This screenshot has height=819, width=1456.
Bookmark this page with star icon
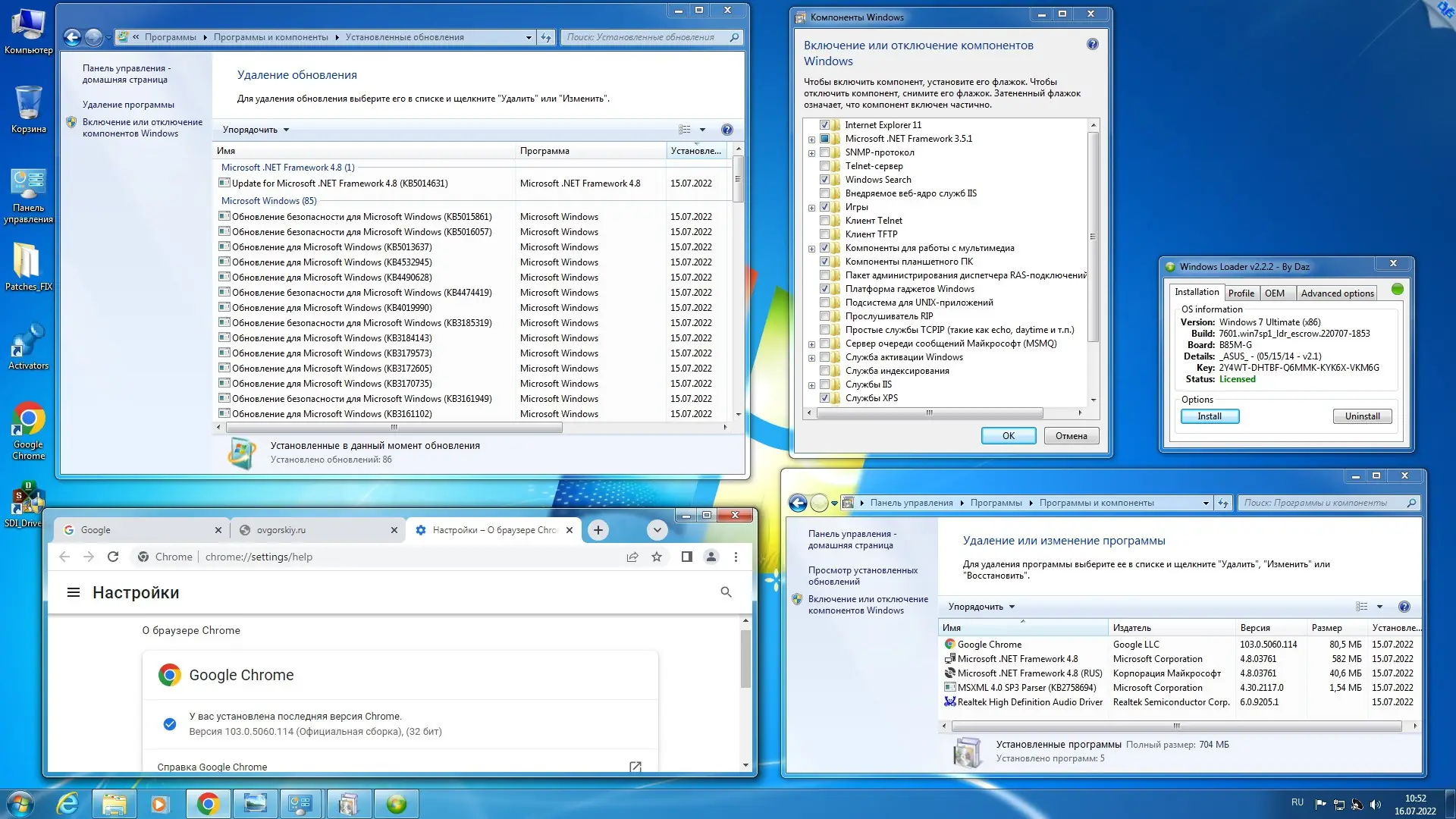657,557
